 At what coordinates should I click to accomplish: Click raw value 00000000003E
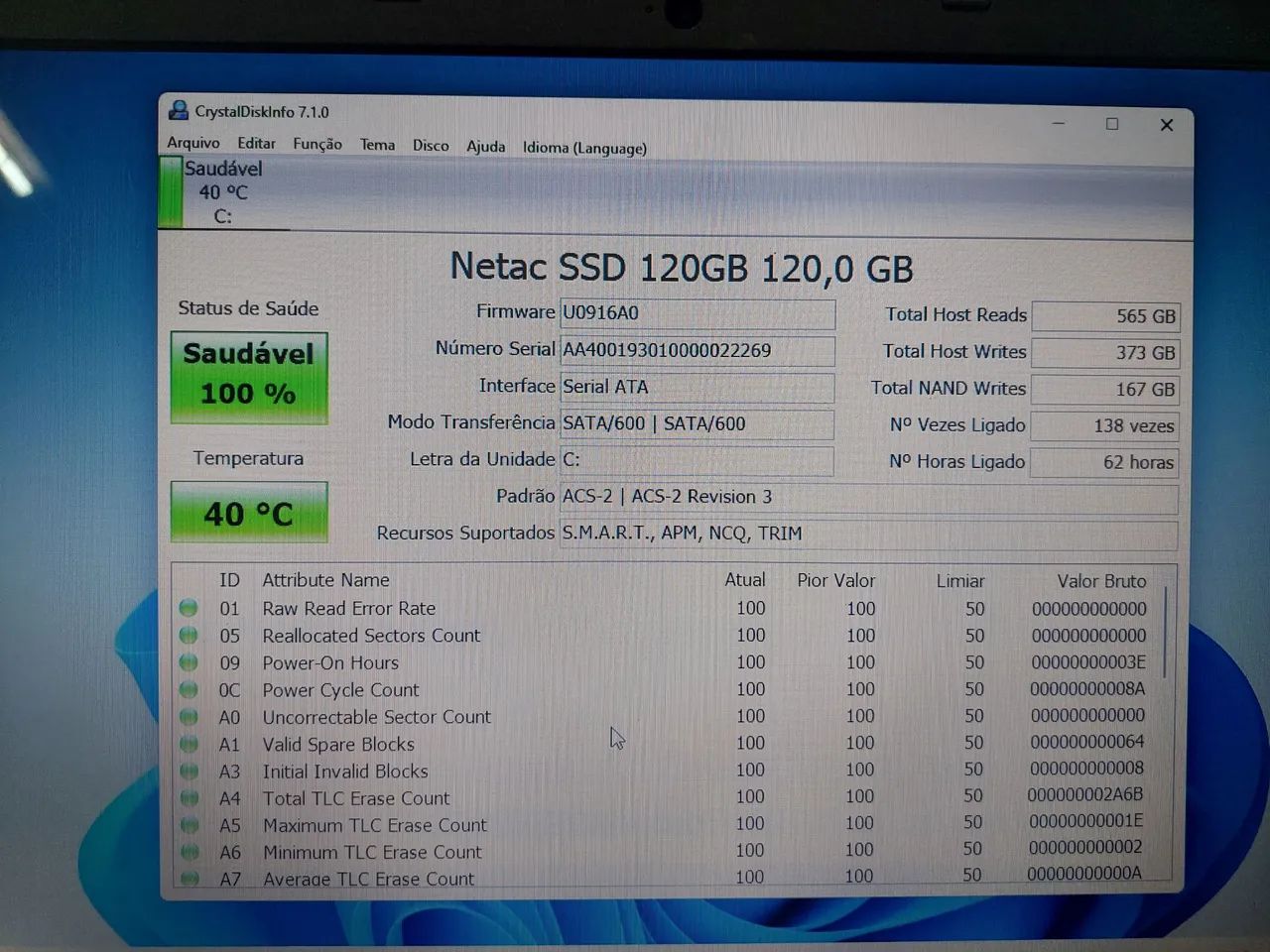pos(1088,662)
